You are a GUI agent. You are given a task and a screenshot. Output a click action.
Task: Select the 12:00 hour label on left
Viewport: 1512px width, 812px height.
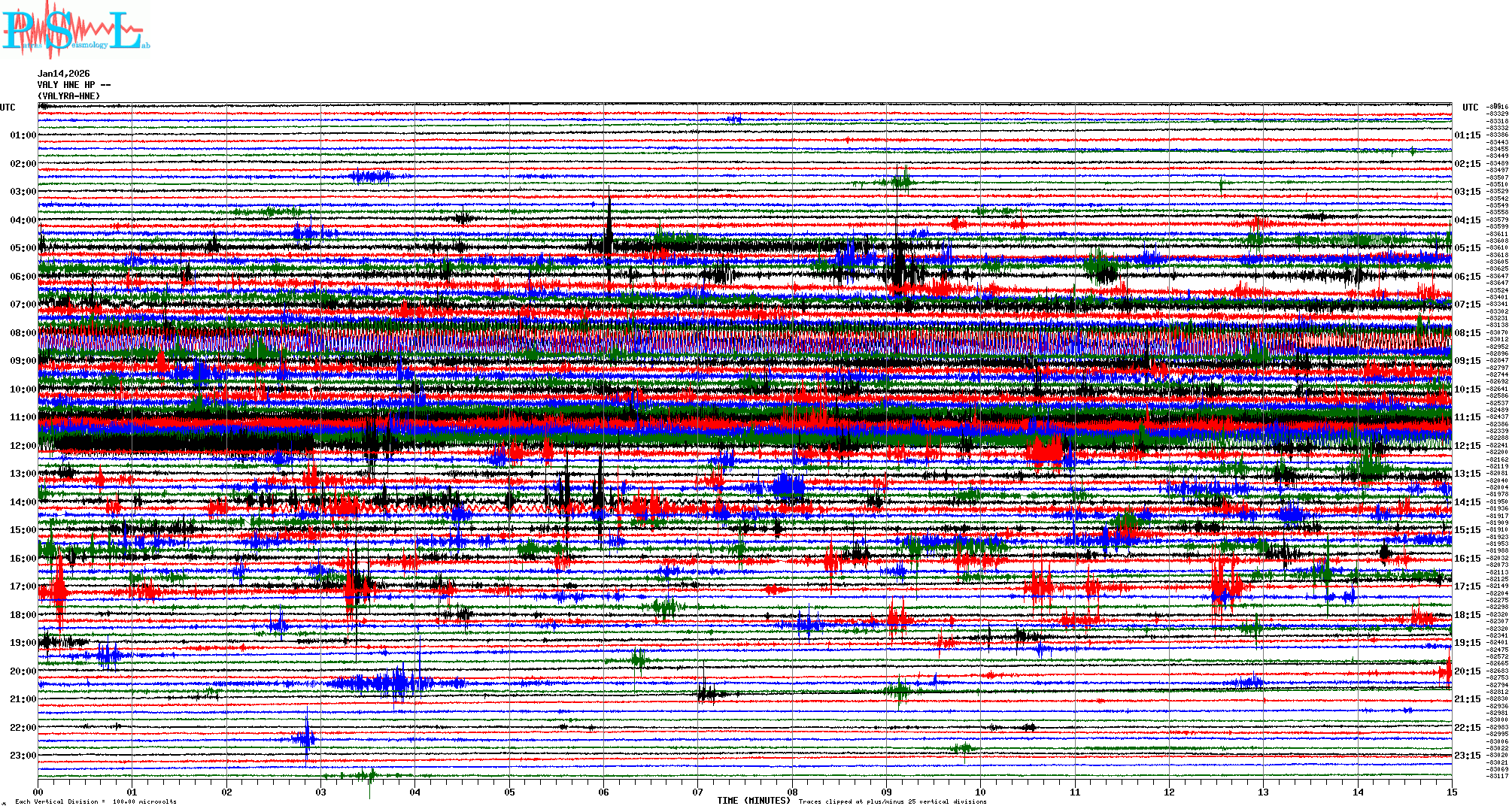pyautogui.click(x=23, y=446)
